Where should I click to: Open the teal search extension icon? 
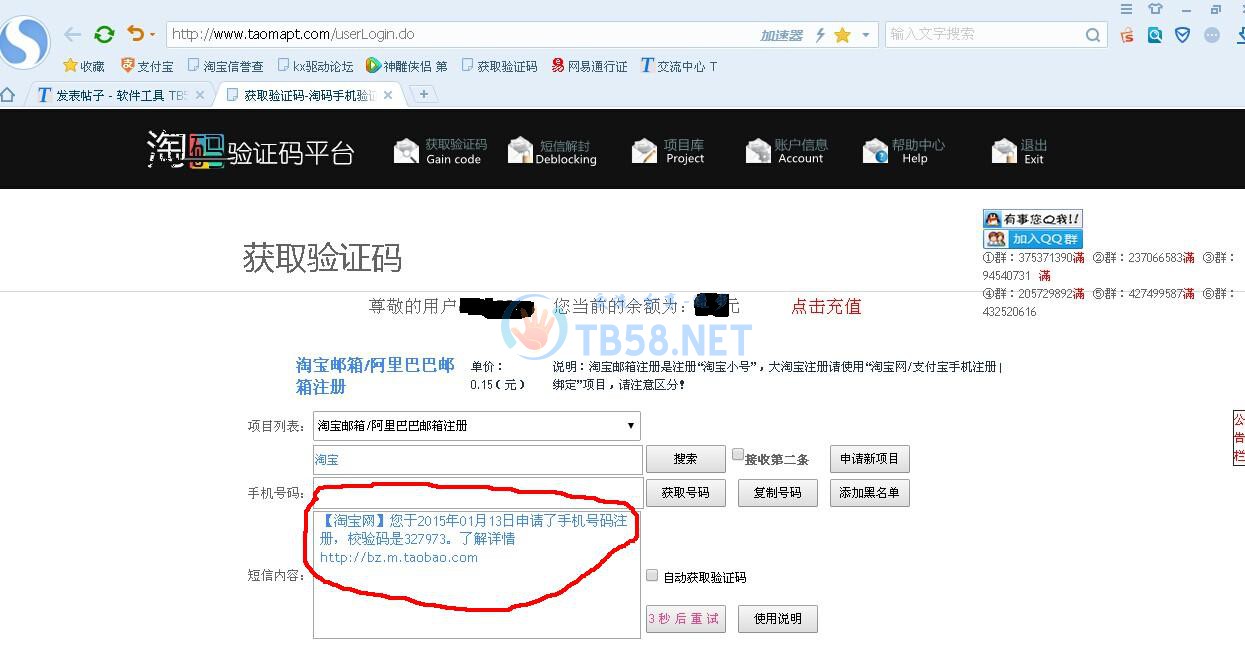click(1155, 35)
